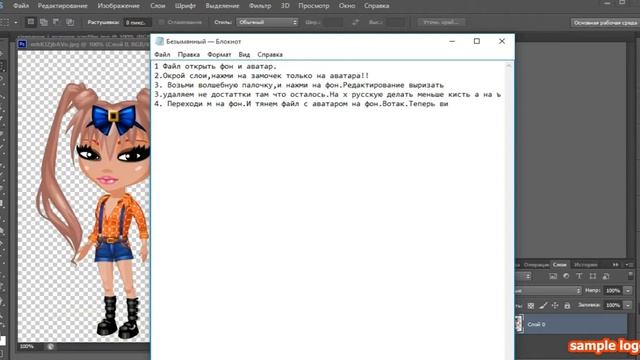Viewport: 640px width, 360px height.
Task: Open the Layers panel flyout menu
Action: click(629, 265)
